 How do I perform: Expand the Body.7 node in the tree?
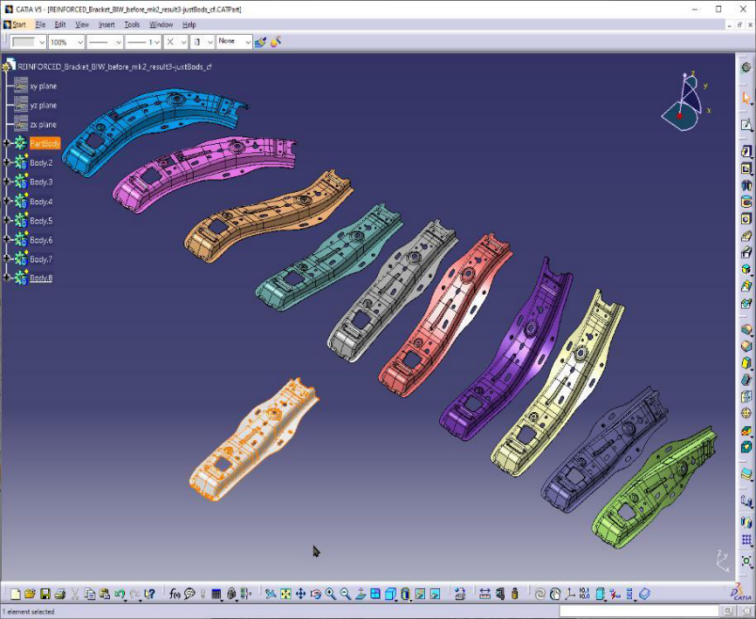[x=6, y=259]
